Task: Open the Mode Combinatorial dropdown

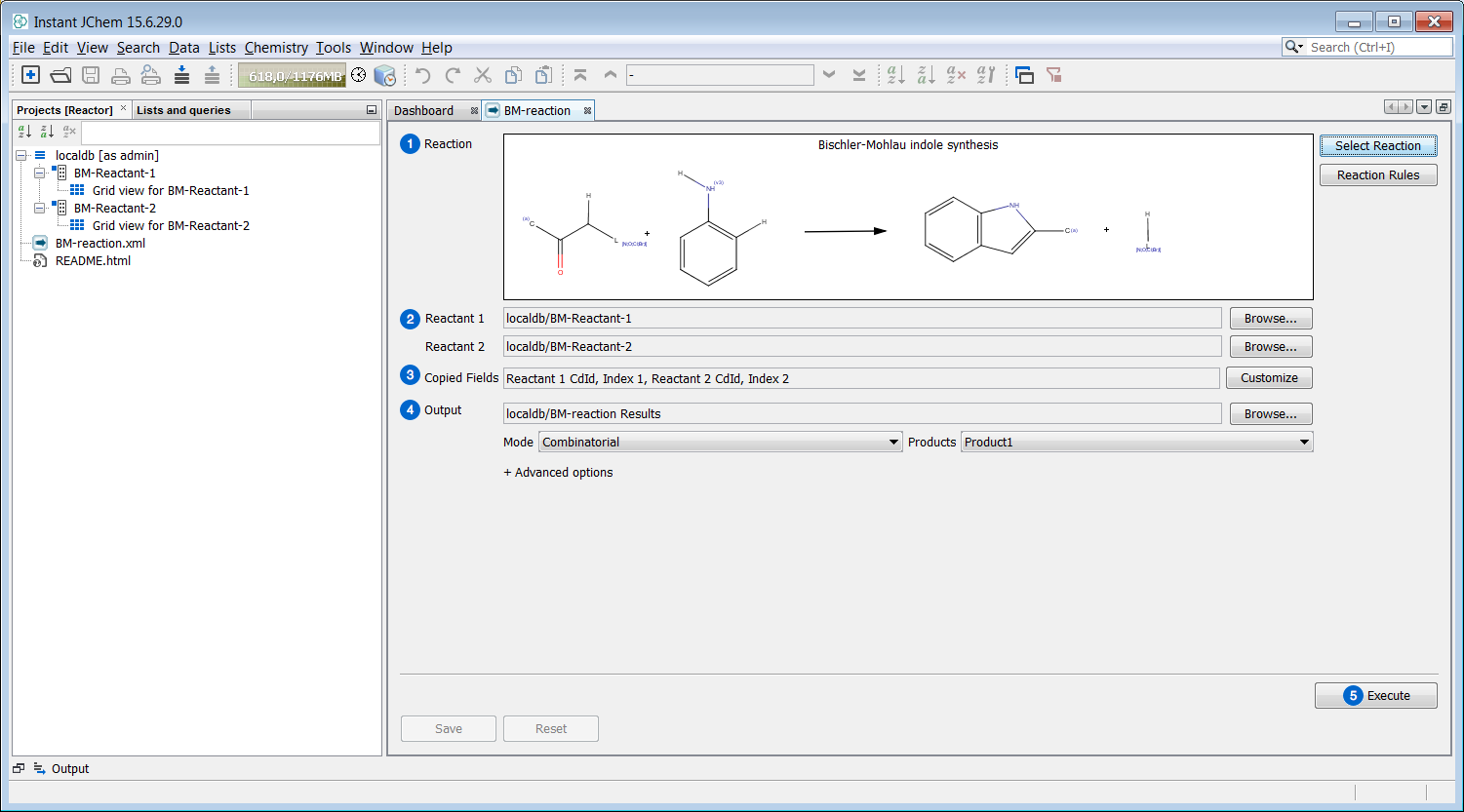Action: [x=720, y=443]
